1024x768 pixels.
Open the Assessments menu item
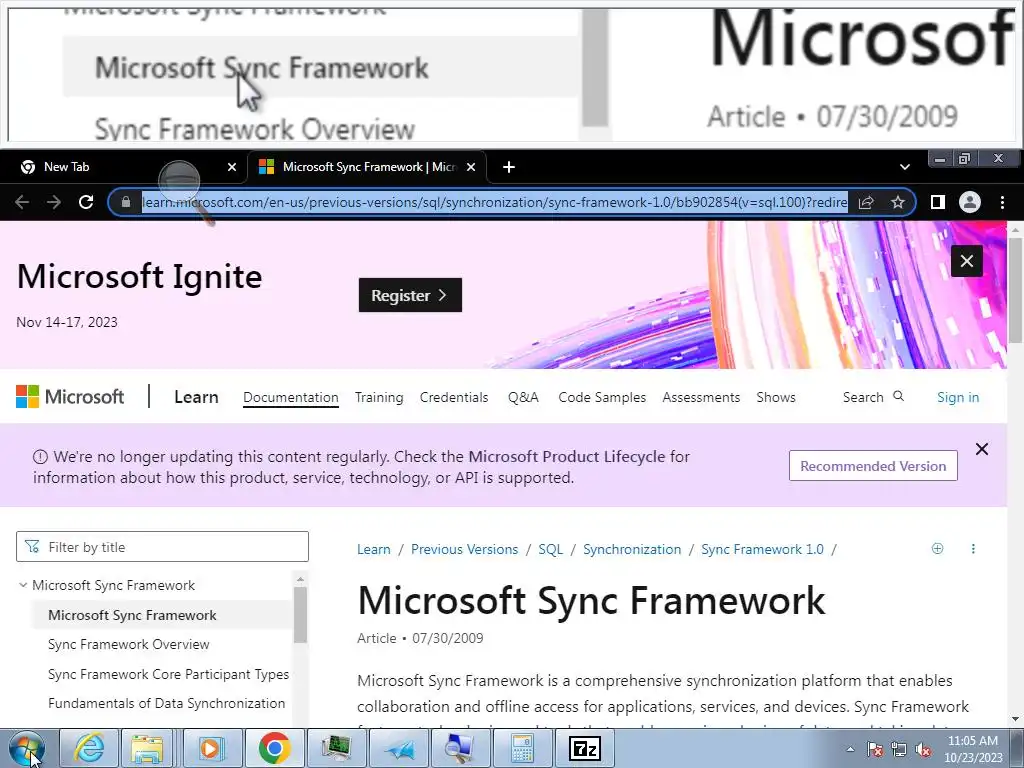click(x=701, y=397)
